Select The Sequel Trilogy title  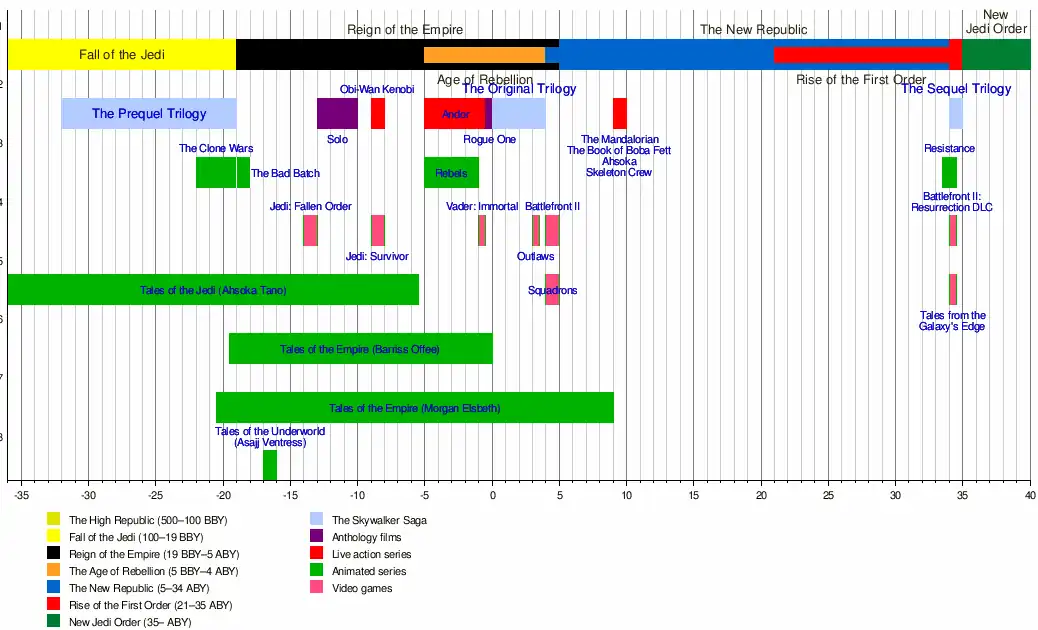coord(955,89)
